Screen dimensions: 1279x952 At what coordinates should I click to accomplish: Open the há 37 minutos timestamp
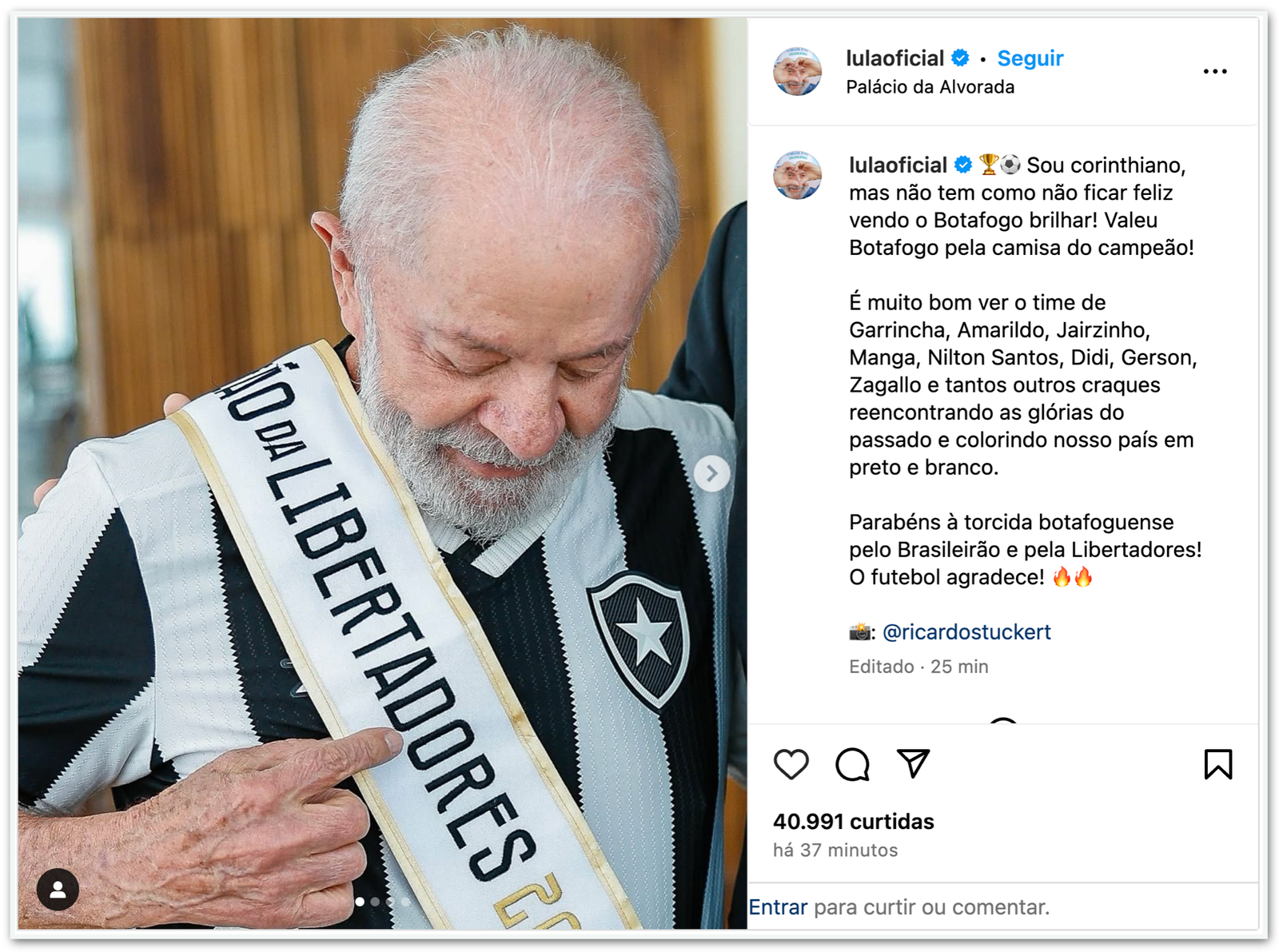835,850
